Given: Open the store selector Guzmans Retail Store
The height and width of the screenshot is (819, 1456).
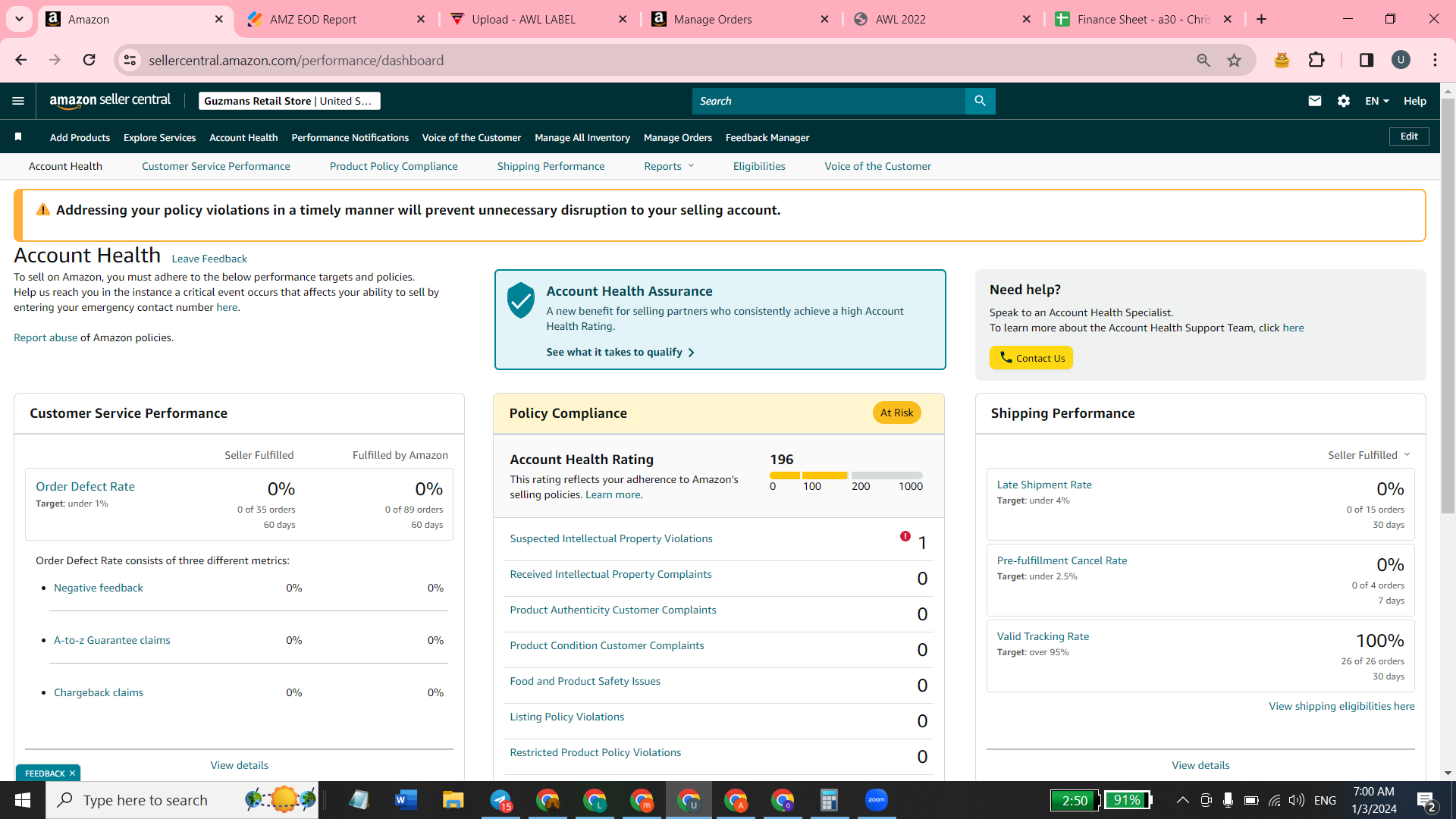Looking at the screenshot, I should (x=289, y=101).
